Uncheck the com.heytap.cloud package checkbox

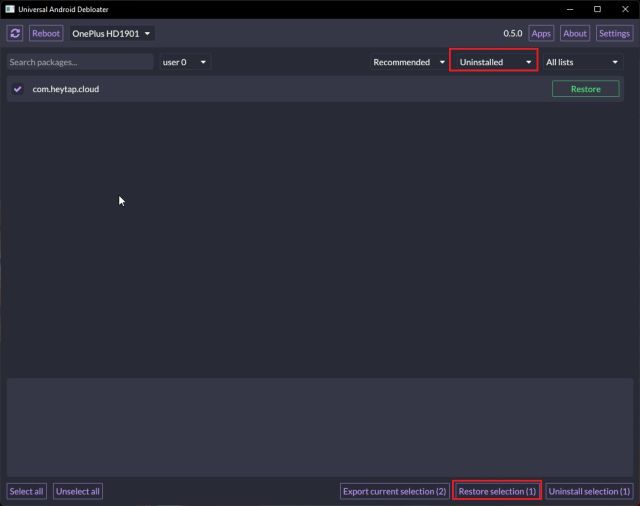pos(18,89)
